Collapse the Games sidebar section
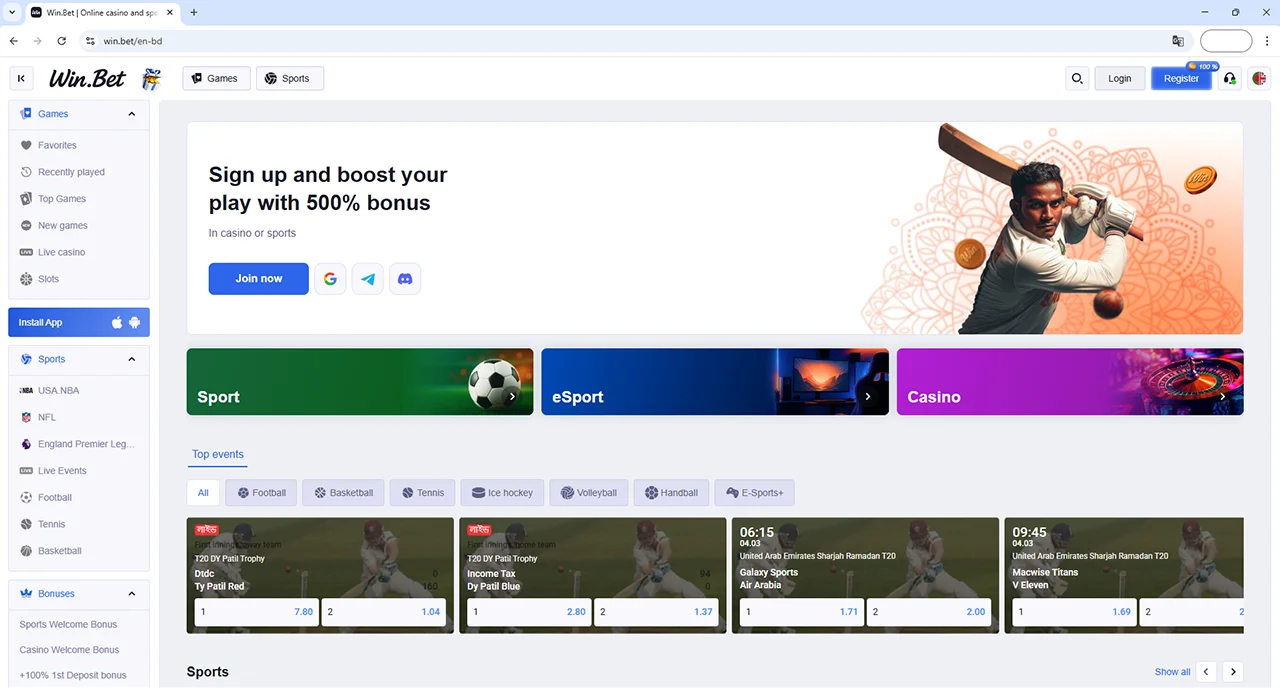The width and height of the screenshot is (1280, 688). (132, 114)
